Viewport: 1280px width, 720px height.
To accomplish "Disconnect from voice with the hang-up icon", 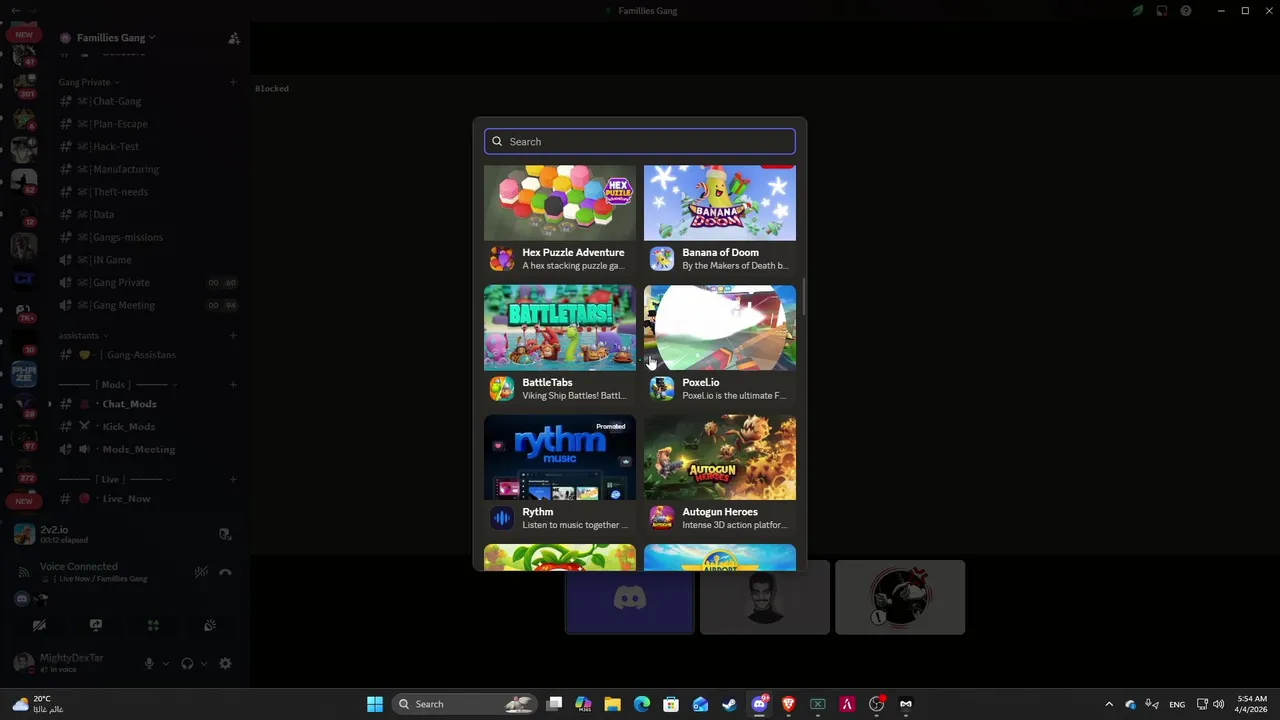I will [x=225, y=572].
